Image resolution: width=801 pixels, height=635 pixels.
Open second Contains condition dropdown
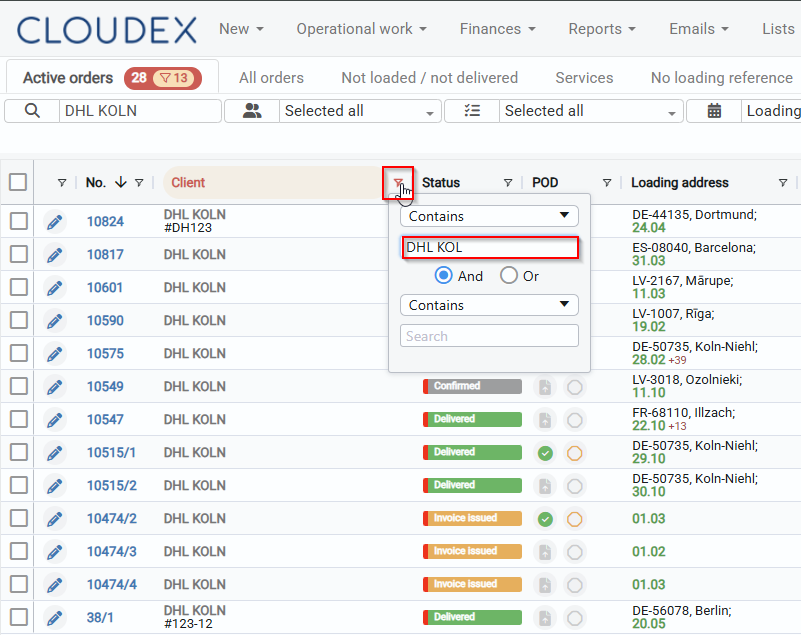[489, 305]
